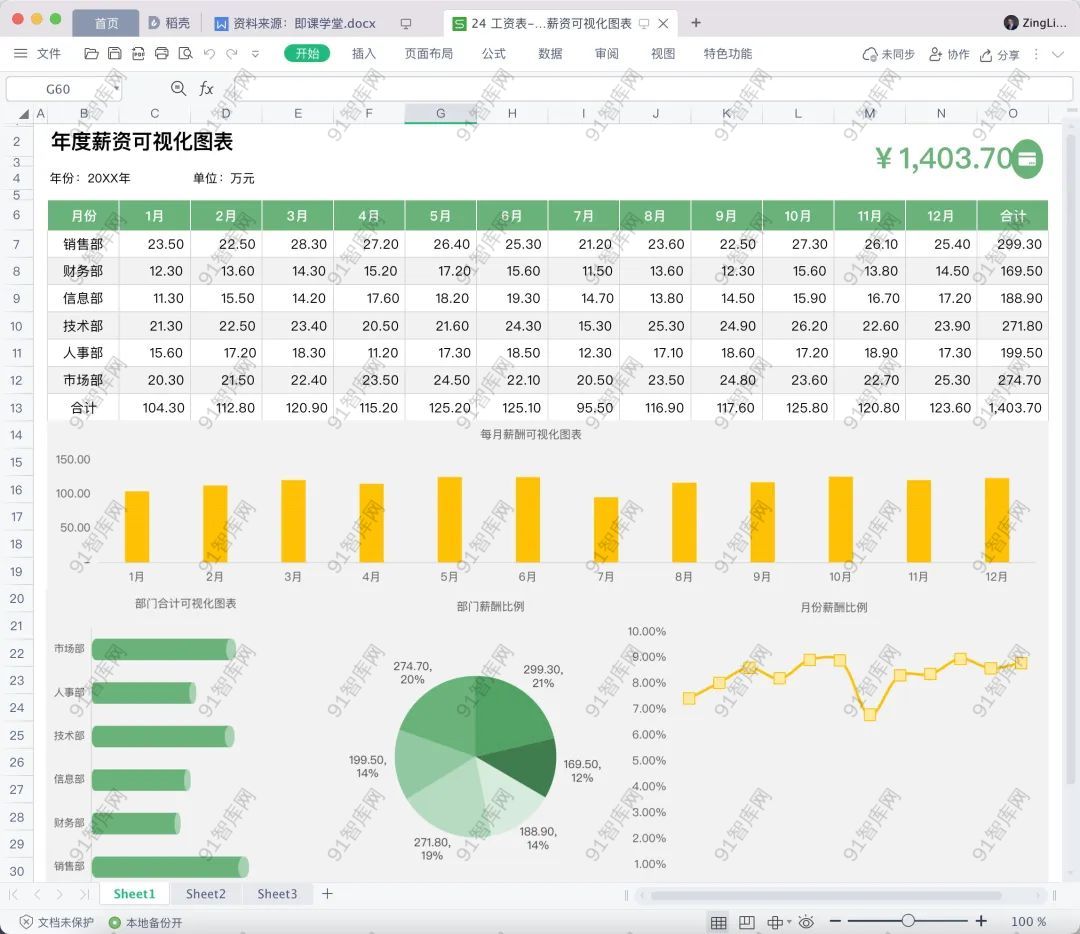Expand the cell name box dropdown

[x=116, y=89]
